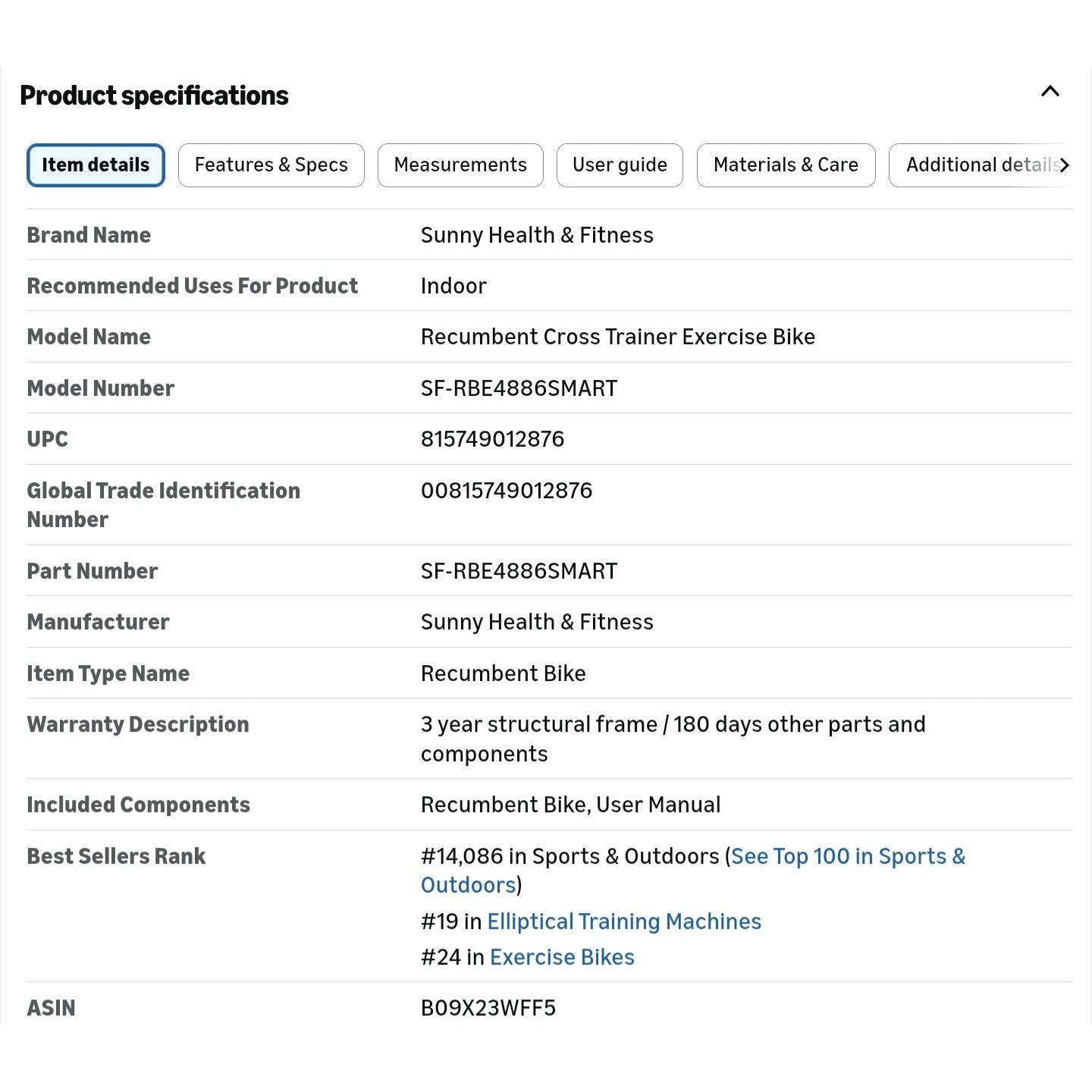Click the Item Type Name label

108,673
